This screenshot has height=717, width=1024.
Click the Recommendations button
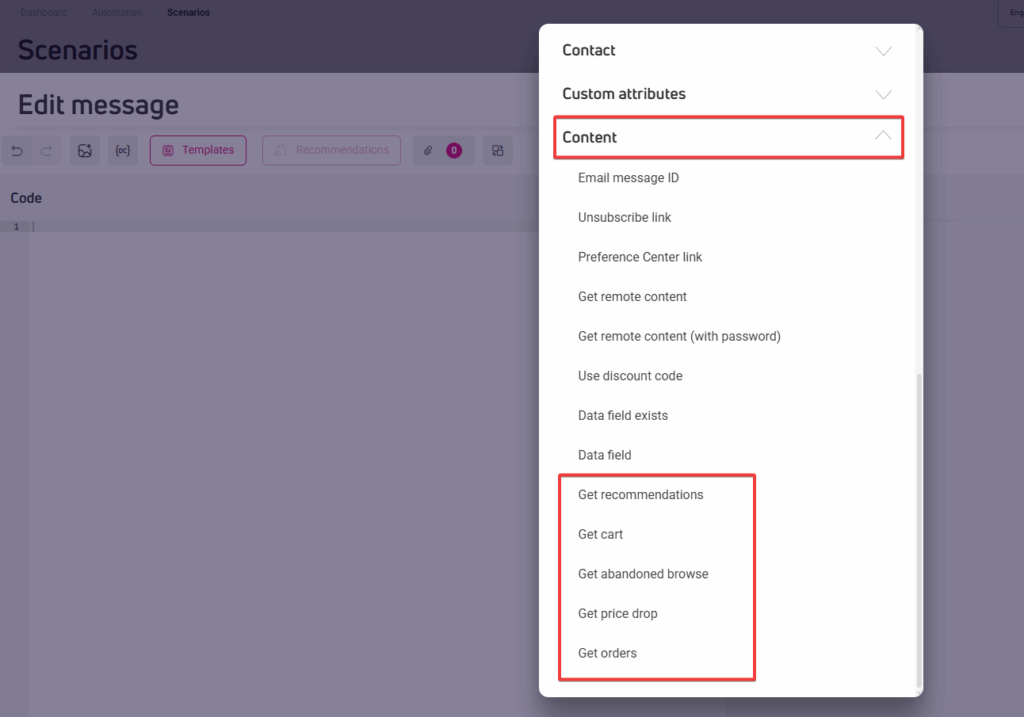331,151
